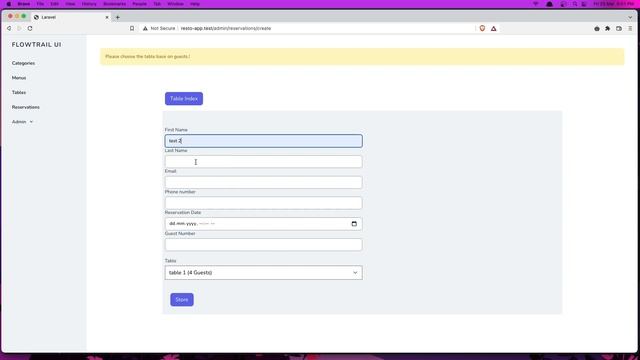
Task: Go to Reservations in the sidebar
Action: [26, 107]
